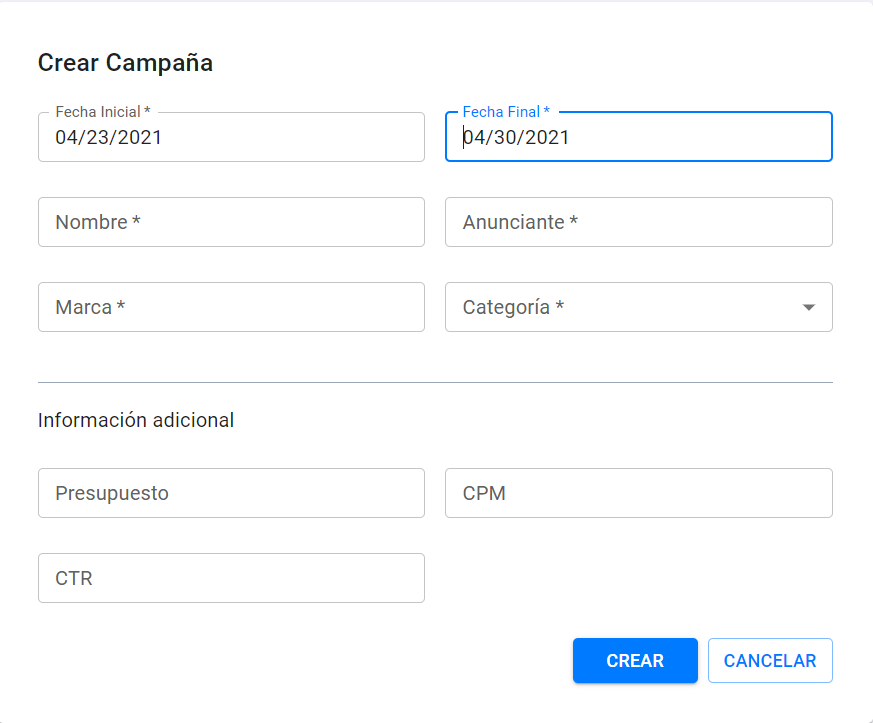Select day 30 in Fecha Final

(x=501, y=138)
